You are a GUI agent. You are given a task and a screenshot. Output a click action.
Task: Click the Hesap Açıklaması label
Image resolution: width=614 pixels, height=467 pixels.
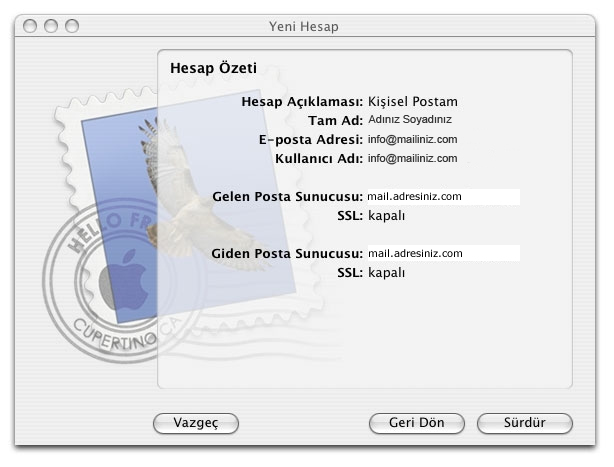click(x=302, y=102)
